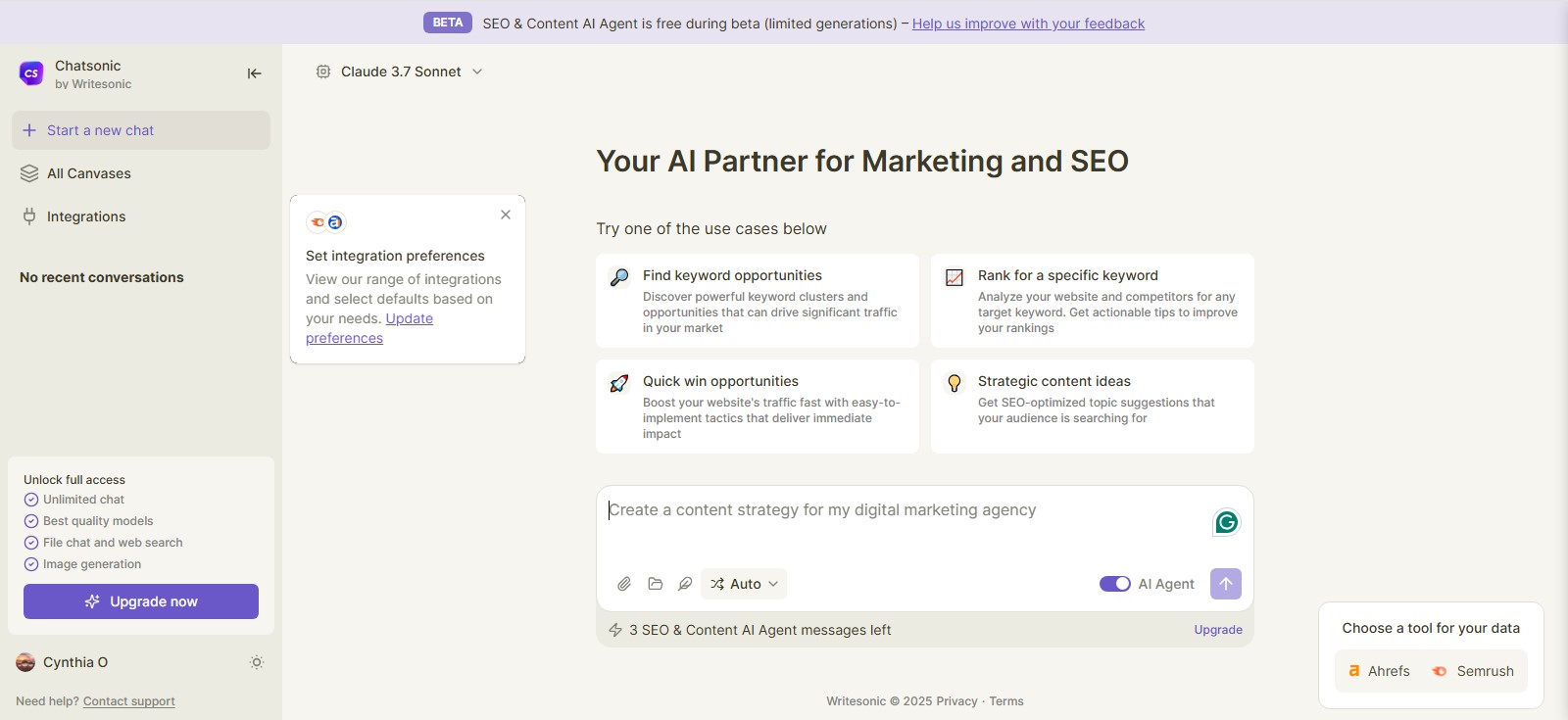Click the feather icon in the prompt toolbar

[685, 584]
